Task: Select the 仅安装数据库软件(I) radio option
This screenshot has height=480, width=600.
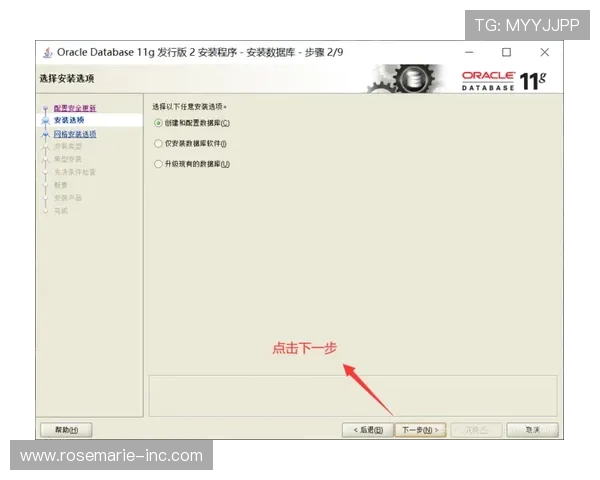Action: pos(191,144)
